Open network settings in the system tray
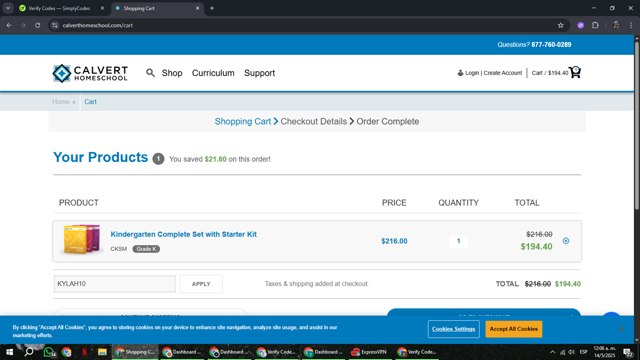This screenshot has width=640, height=360. [x=562, y=352]
